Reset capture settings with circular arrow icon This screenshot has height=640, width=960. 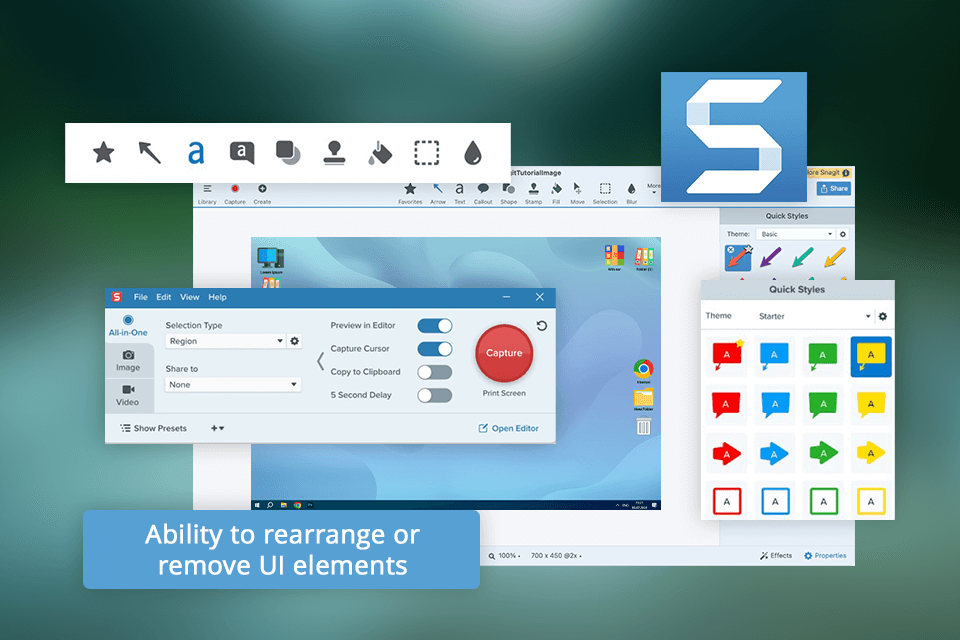542,326
